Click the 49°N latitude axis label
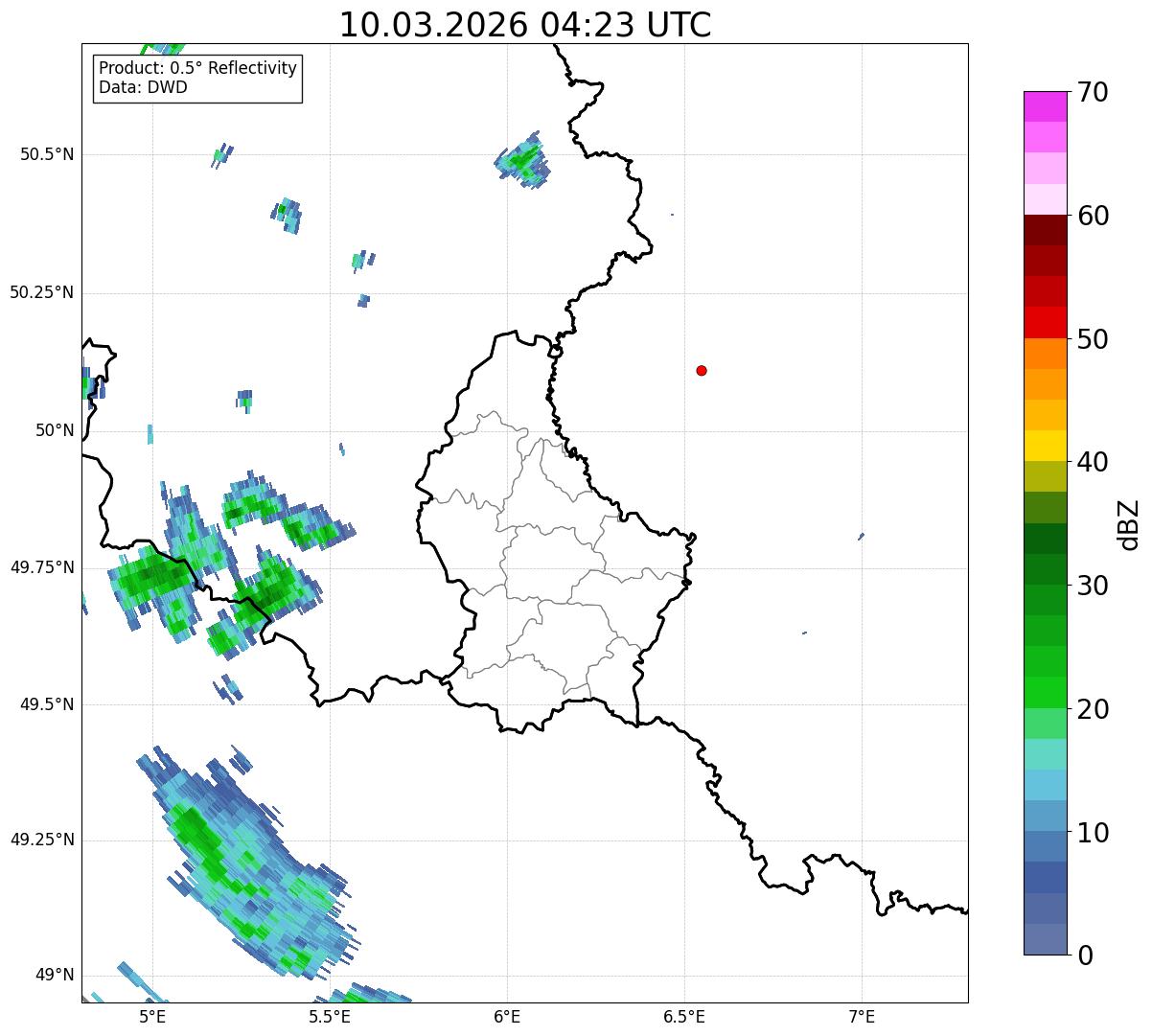 pos(54,976)
